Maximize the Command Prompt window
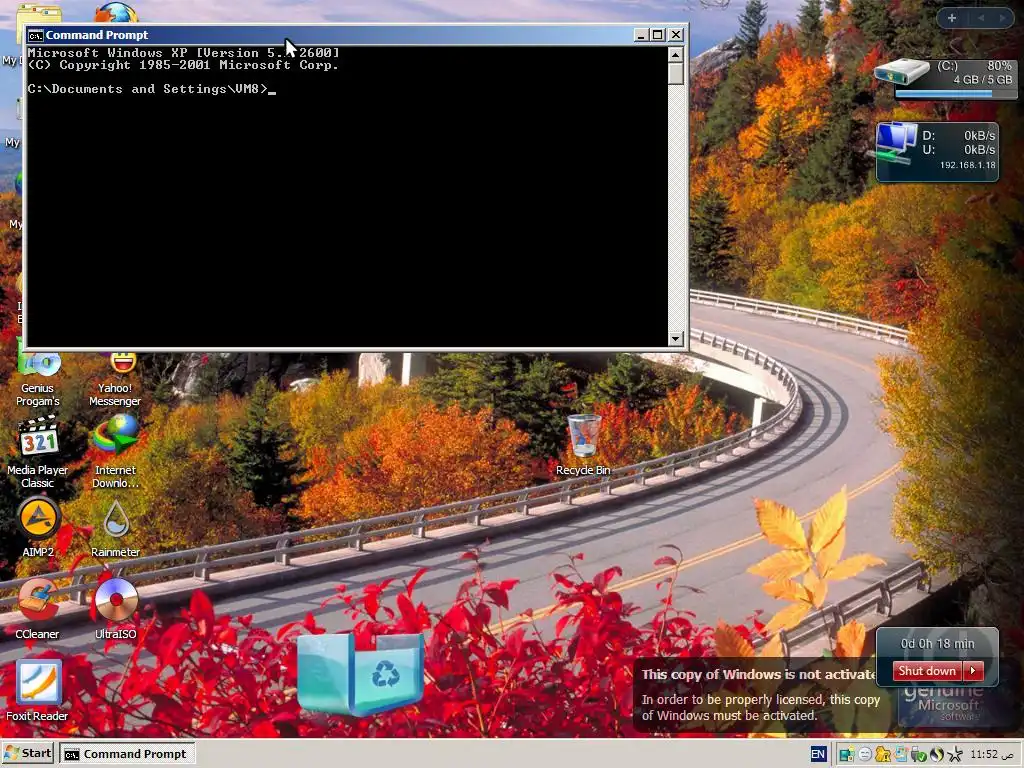Viewport: 1024px width, 768px height. coord(658,35)
